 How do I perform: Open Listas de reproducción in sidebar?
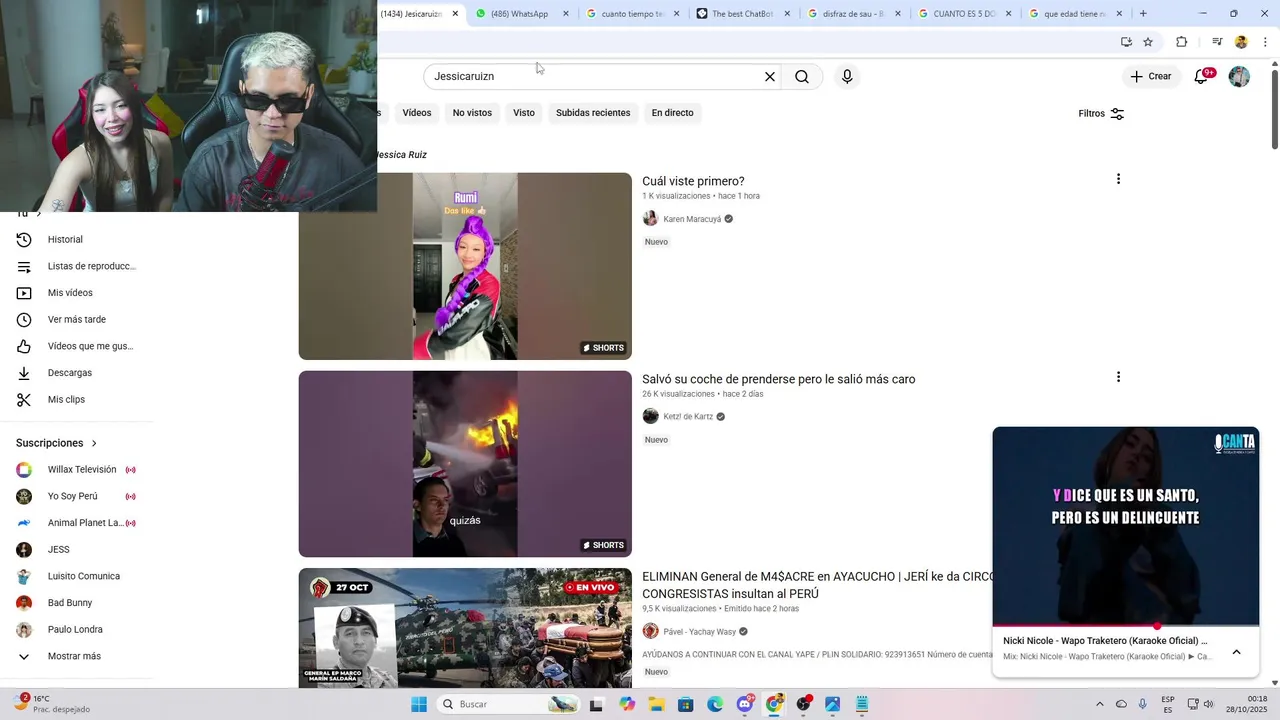coord(76,266)
